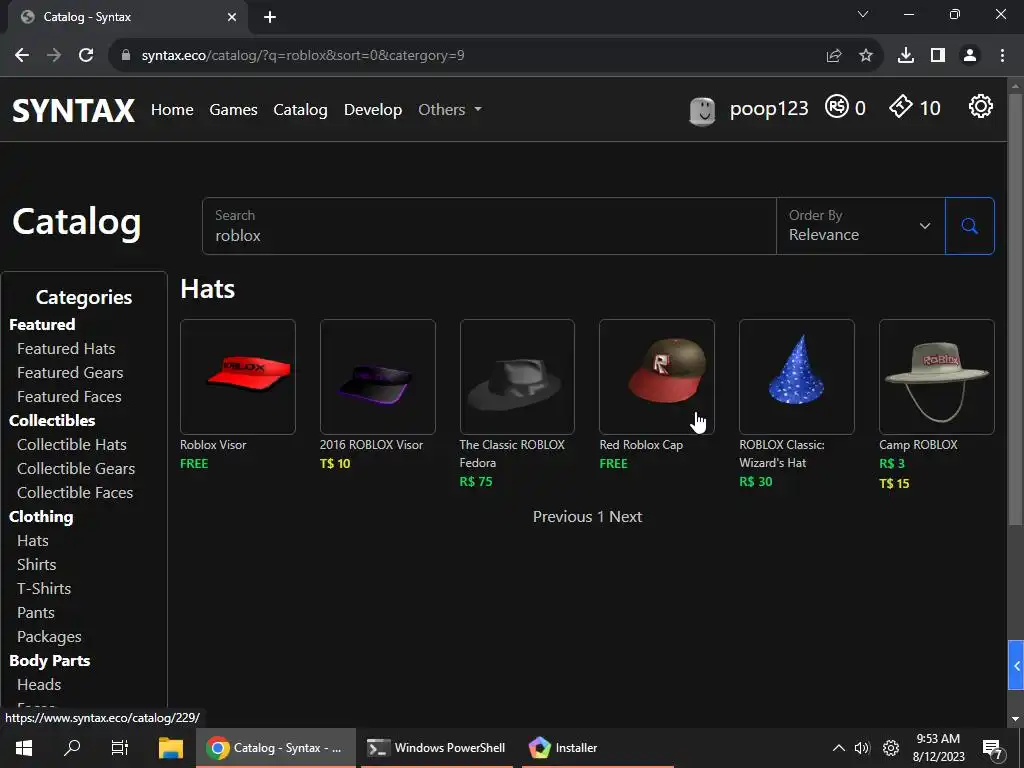
Task: Click the catalog search magnifier button
Action: tap(969, 226)
